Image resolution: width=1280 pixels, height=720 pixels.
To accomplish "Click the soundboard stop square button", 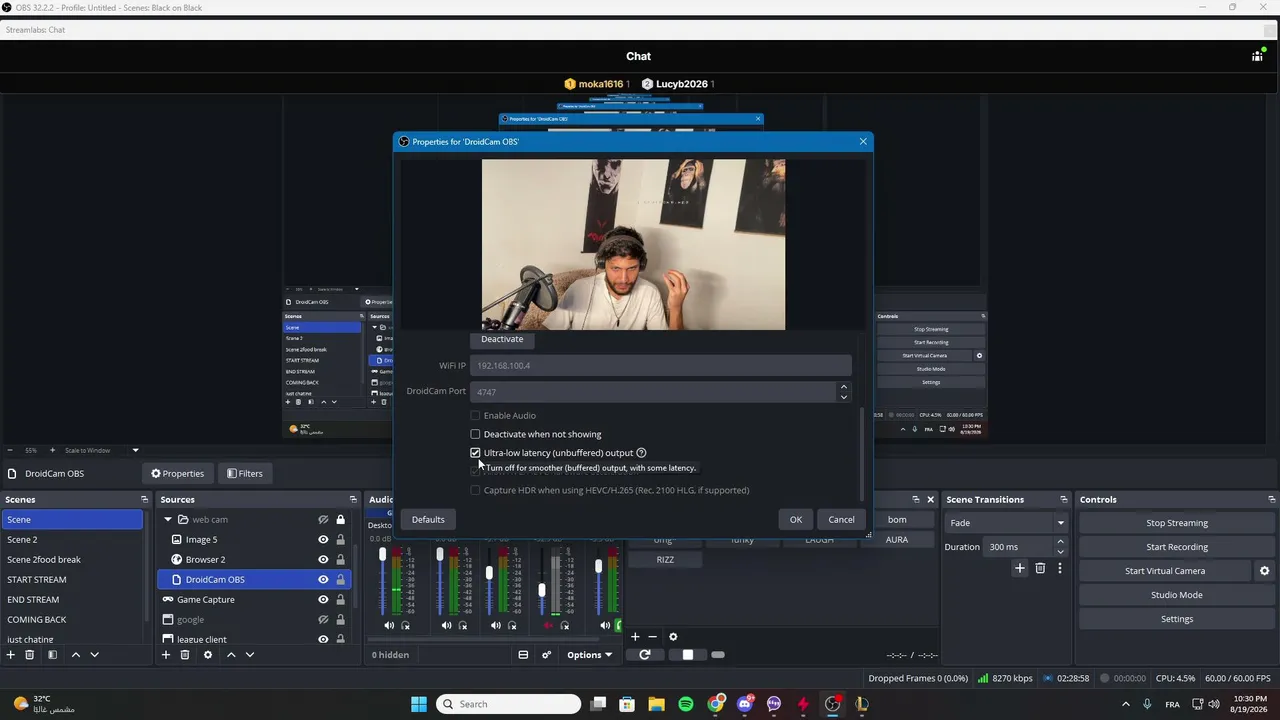I will pyautogui.click(x=688, y=655).
